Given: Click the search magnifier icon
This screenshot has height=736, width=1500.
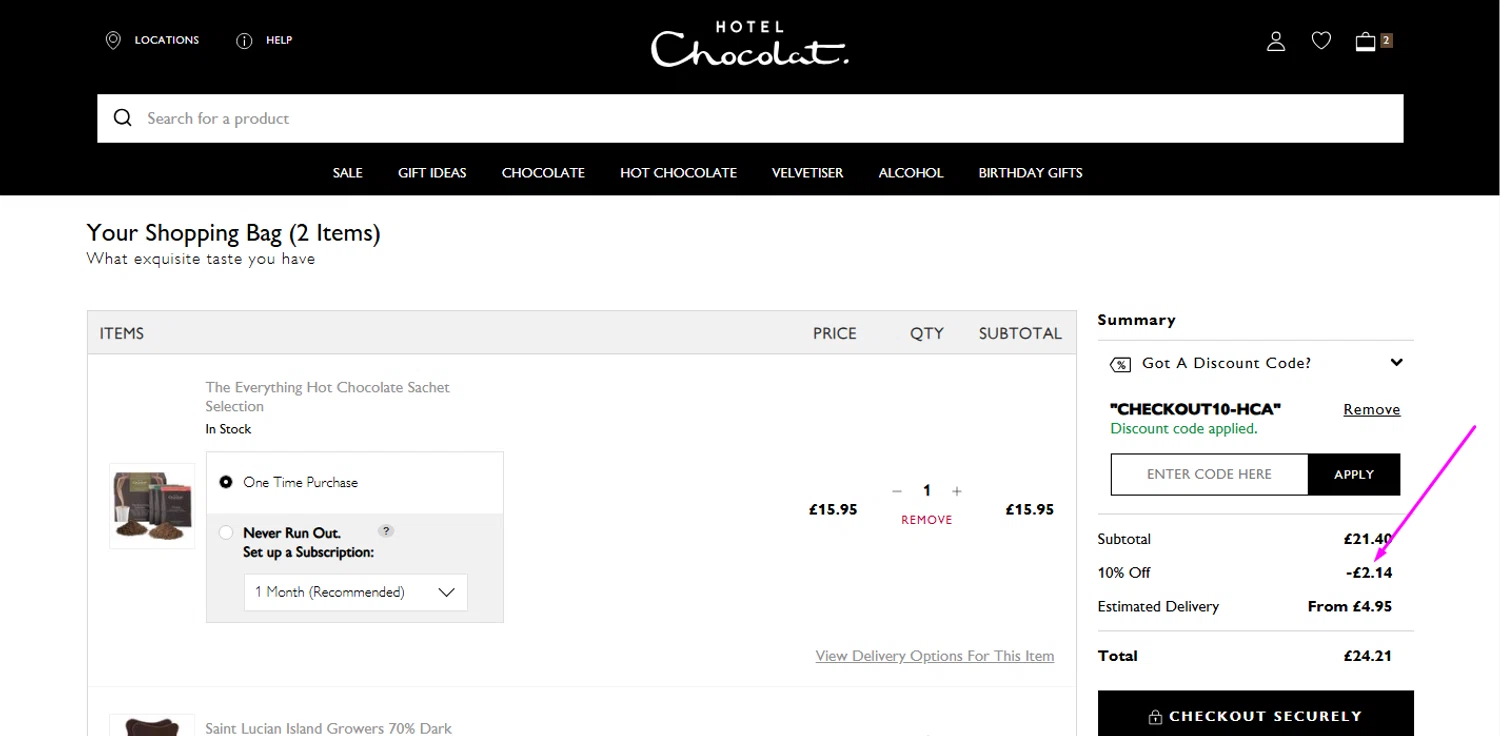Looking at the screenshot, I should [x=123, y=118].
